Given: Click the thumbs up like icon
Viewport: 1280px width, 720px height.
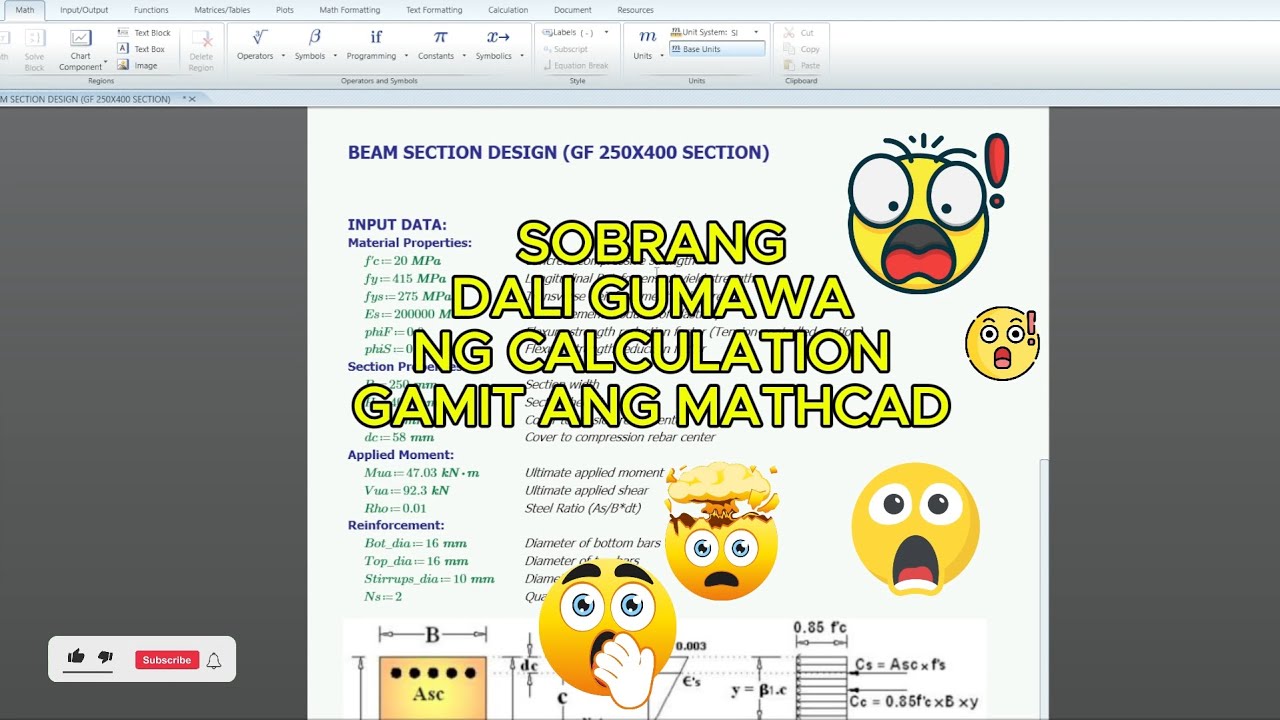Looking at the screenshot, I should click(x=76, y=657).
